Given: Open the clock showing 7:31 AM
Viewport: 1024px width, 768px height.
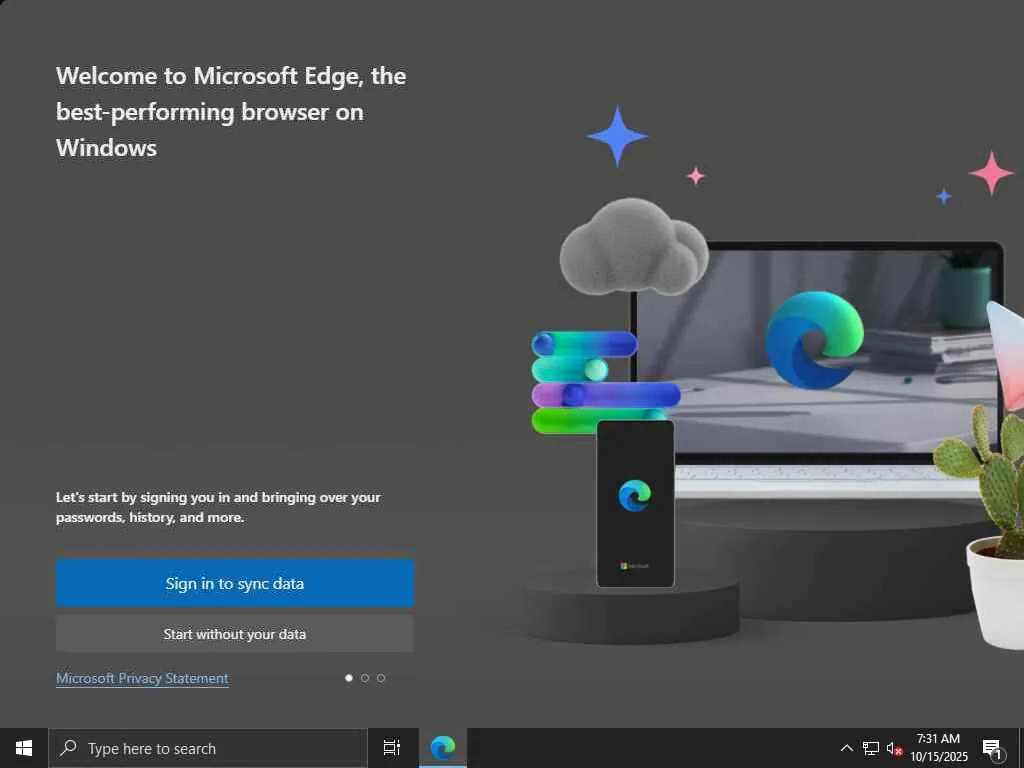Looking at the screenshot, I should [x=939, y=748].
